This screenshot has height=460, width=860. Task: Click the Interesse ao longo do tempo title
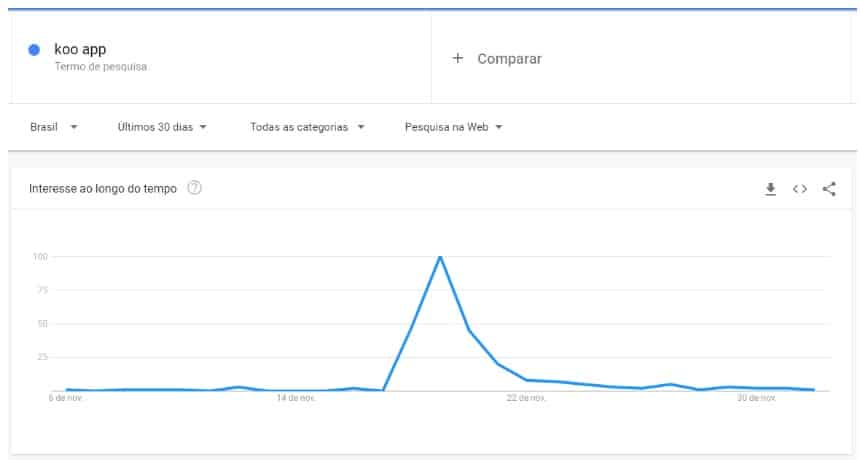point(102,188)
